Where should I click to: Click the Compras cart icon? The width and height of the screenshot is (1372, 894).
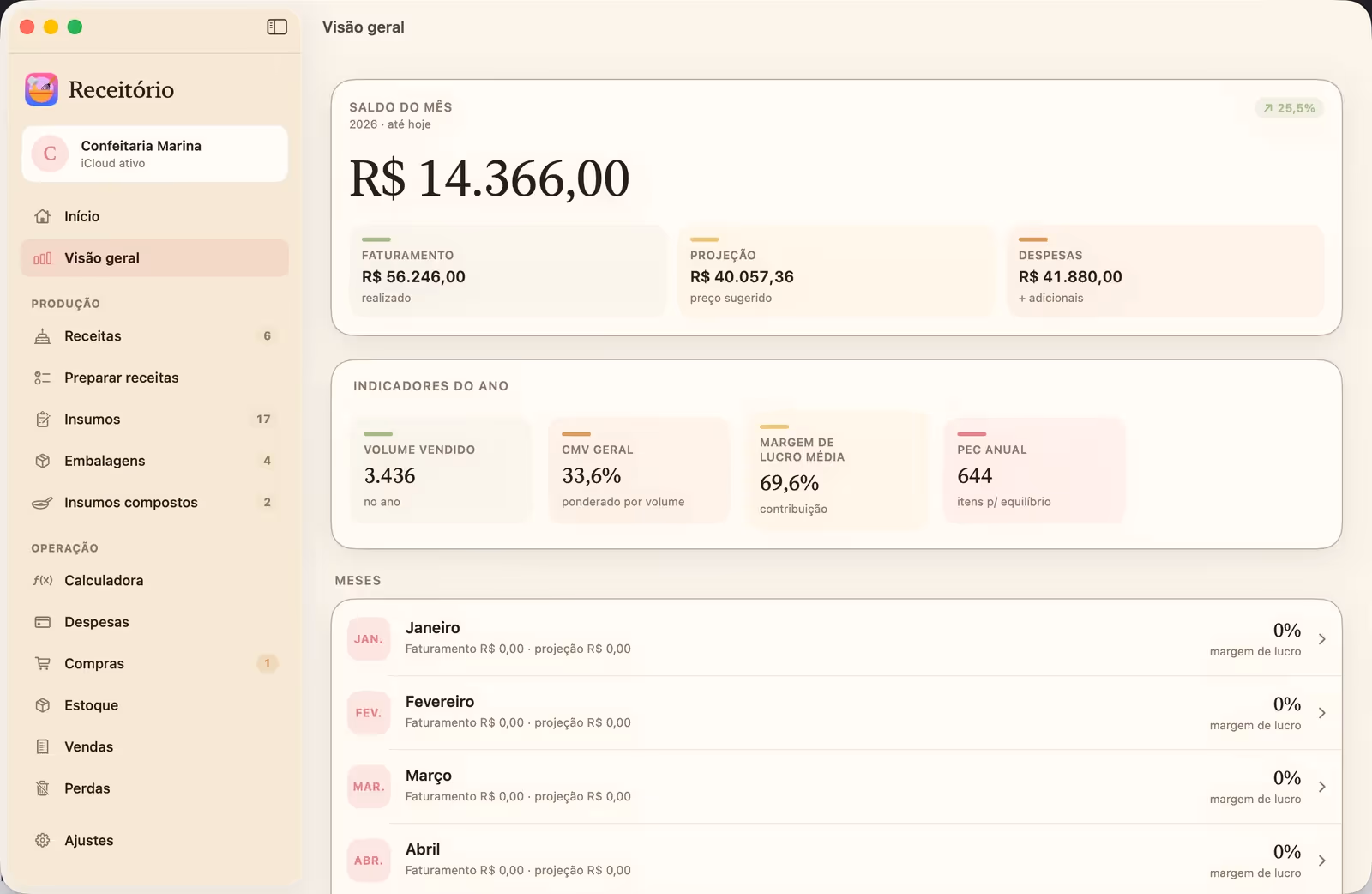coord(42,664)
